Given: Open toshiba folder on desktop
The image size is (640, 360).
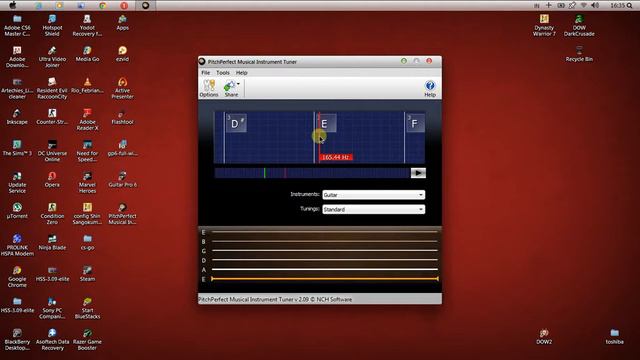Looking at the screenshot, I should (615, 337).
